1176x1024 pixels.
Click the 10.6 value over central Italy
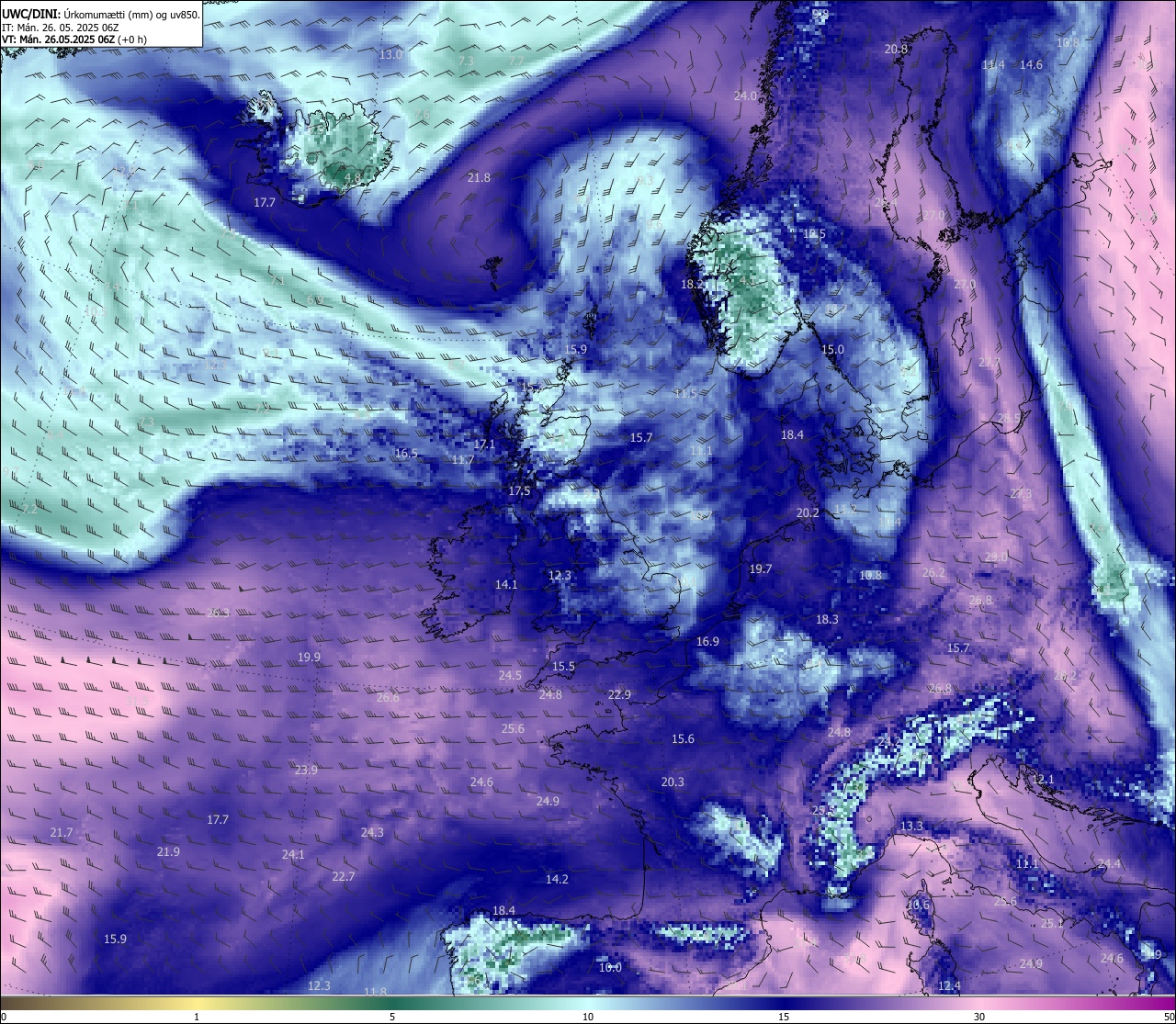tap(917, 905)
